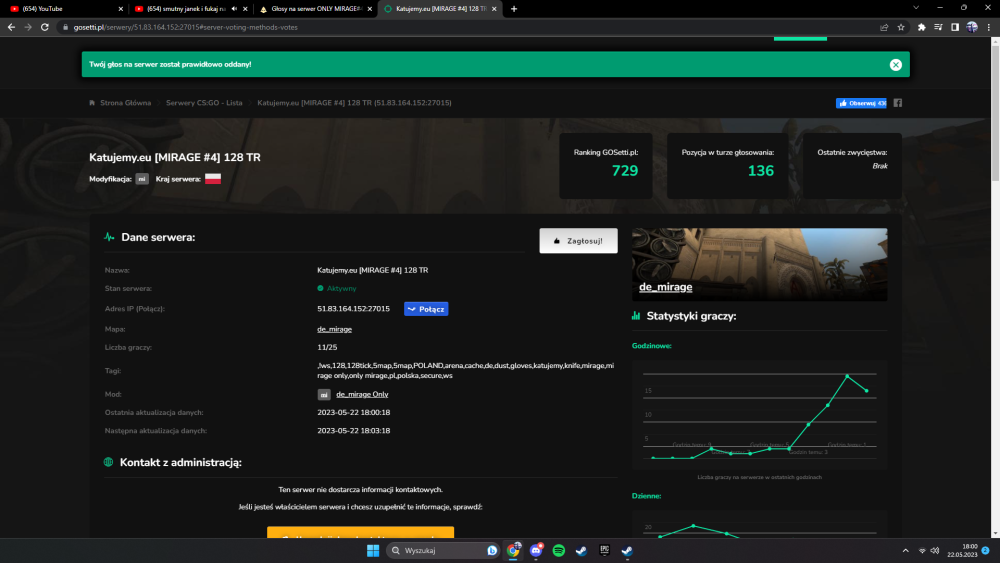Click the Zagłosuj! vote button
1000x563 pixels.
point(578,241)
